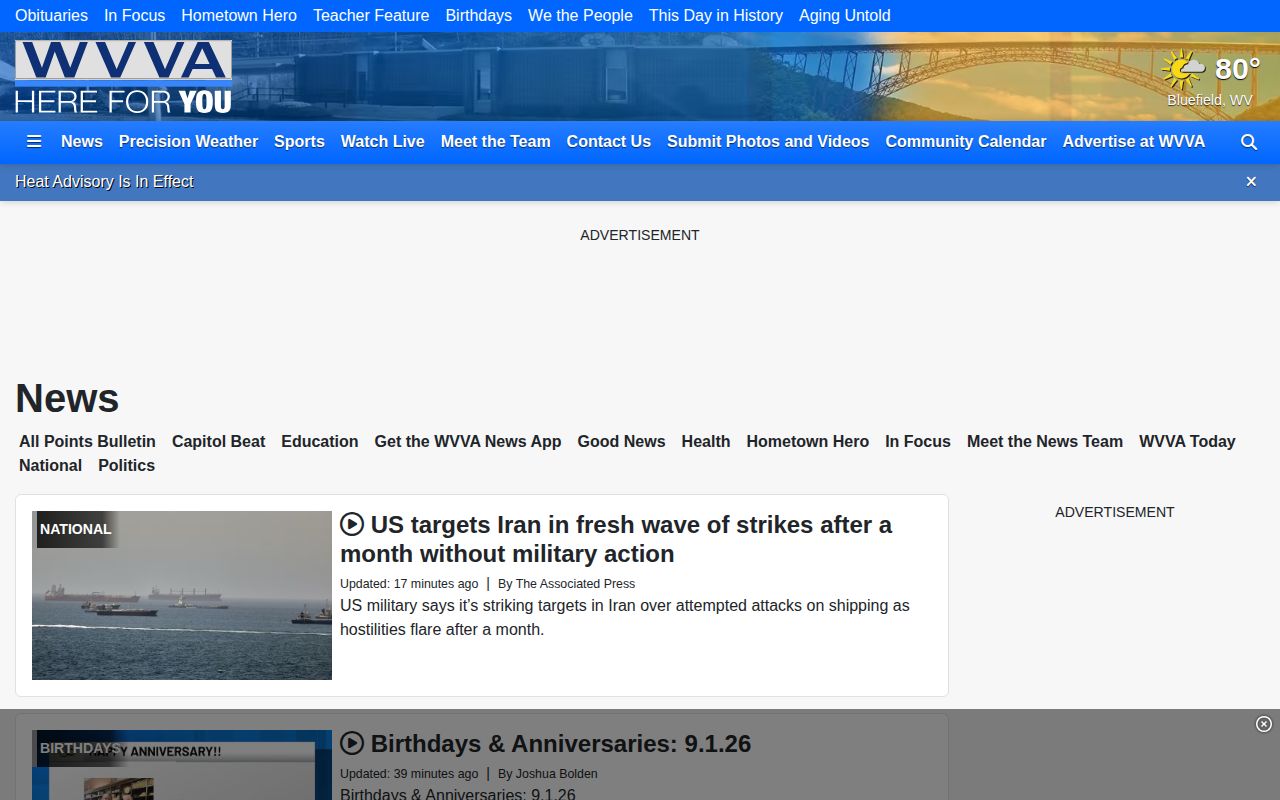This screenshot has width=1280, height=800.
Task: Open Contact Us page
Action: [x=609, y=142]
